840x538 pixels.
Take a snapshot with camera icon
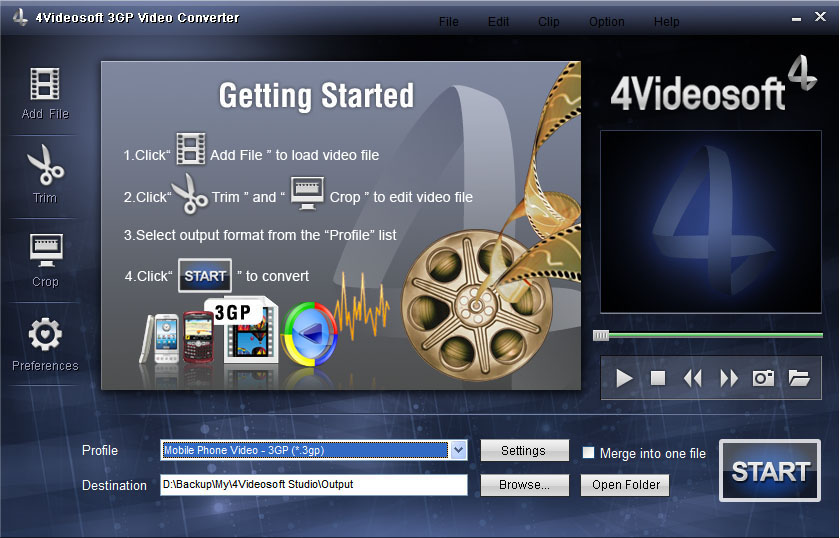(763, 378)
